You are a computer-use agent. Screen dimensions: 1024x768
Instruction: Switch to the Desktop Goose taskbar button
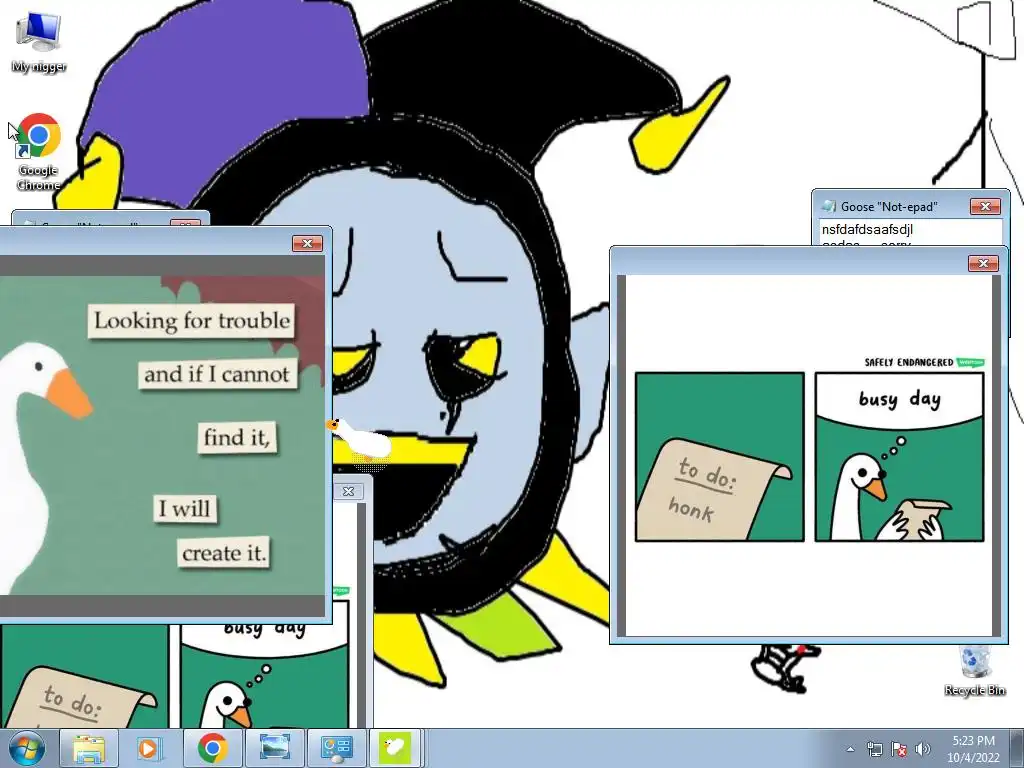tap(394, 748)
